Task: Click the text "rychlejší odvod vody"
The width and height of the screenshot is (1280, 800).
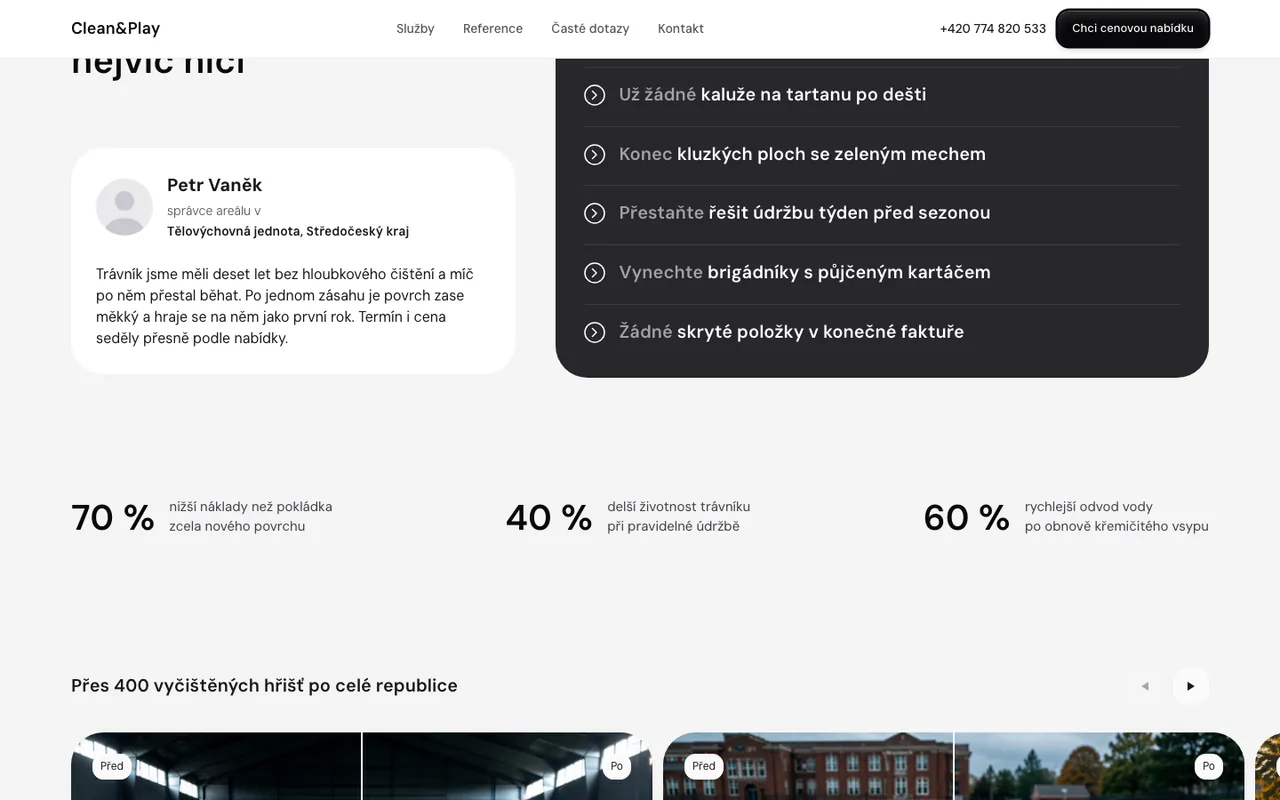Action: click(1089, 507)
